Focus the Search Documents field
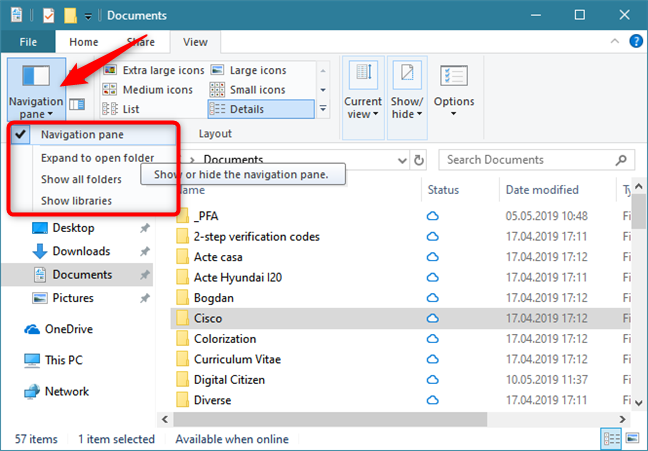This screenshot has height=451, width=648. 536,160
